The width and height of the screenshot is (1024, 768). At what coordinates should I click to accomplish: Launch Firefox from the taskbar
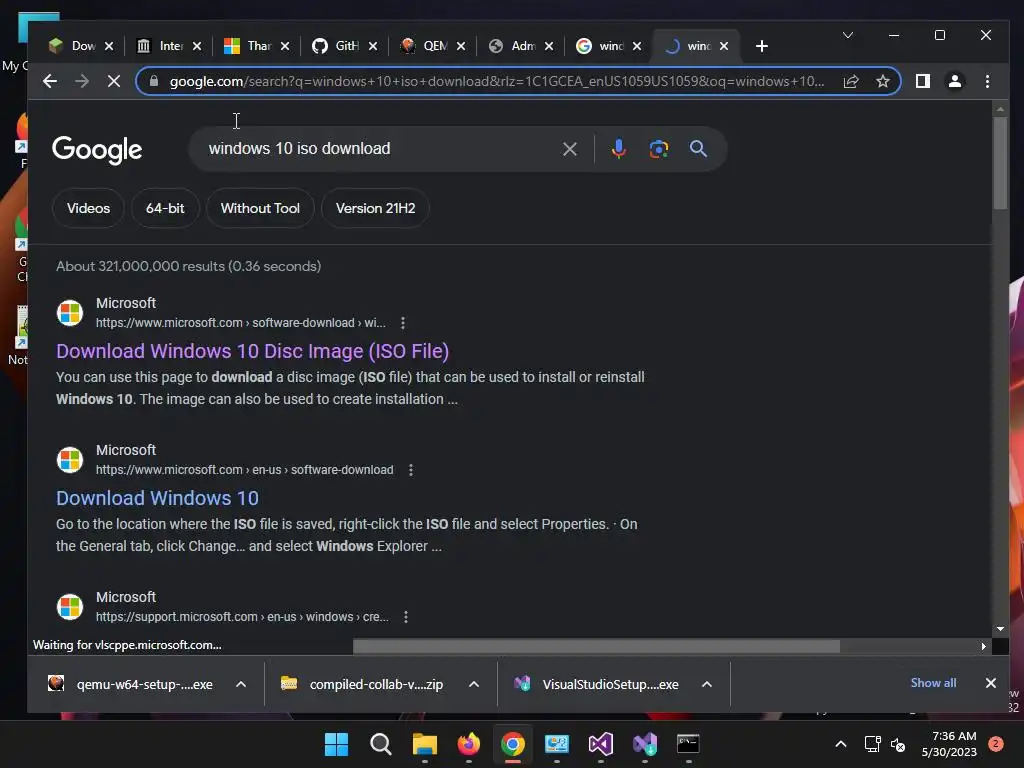point(468,744)
